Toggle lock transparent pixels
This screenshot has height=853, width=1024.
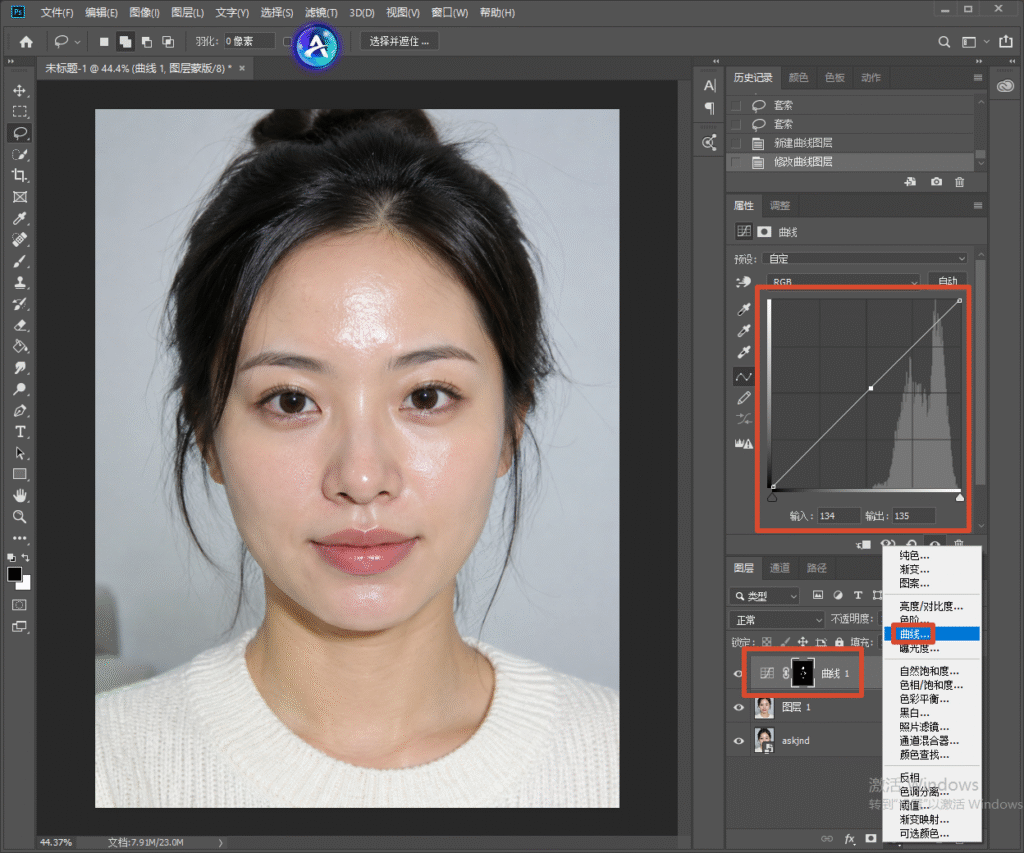pyautogui.click(x=767, y=642)
